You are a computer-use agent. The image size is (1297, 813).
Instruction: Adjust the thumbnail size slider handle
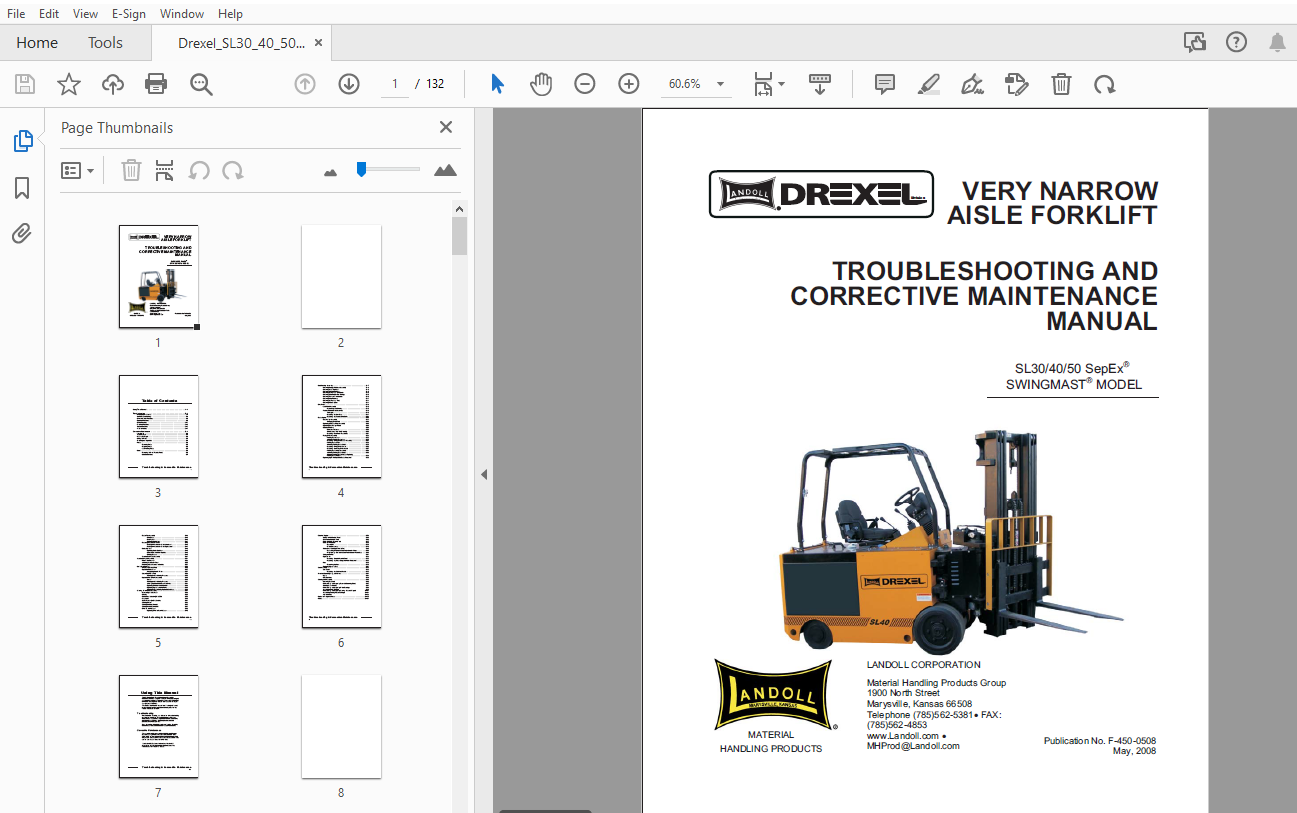pyautogui.click(x=361, y=170)
